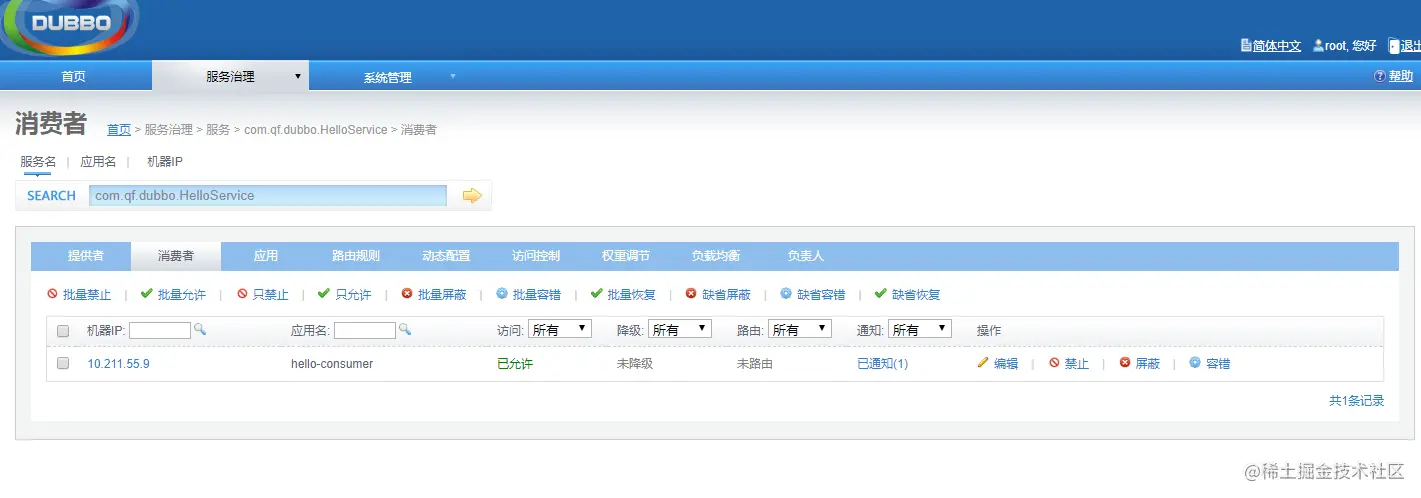
Task: Click the 只允许 green checkmark icon
Action: 323,294
